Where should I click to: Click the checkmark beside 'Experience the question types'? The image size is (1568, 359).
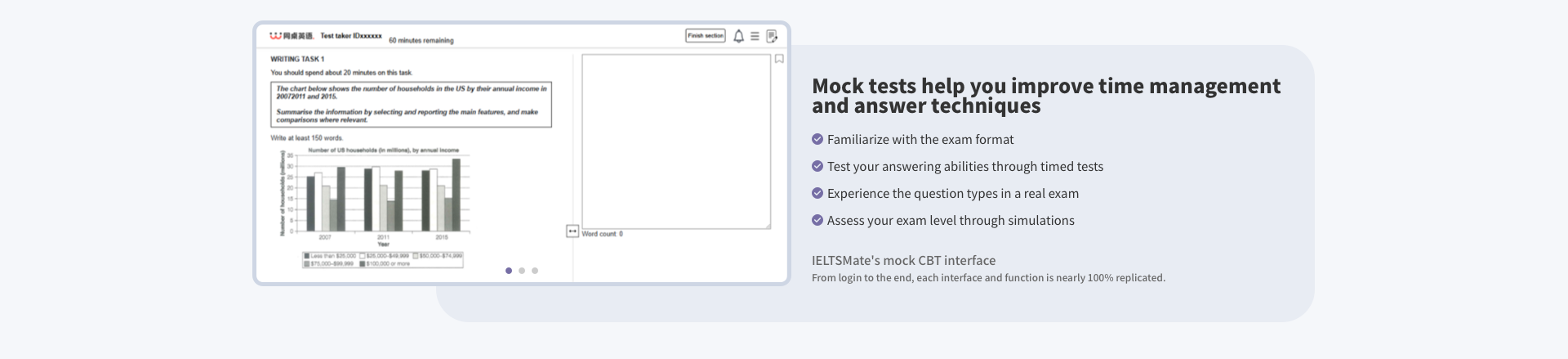coord(817,193)
